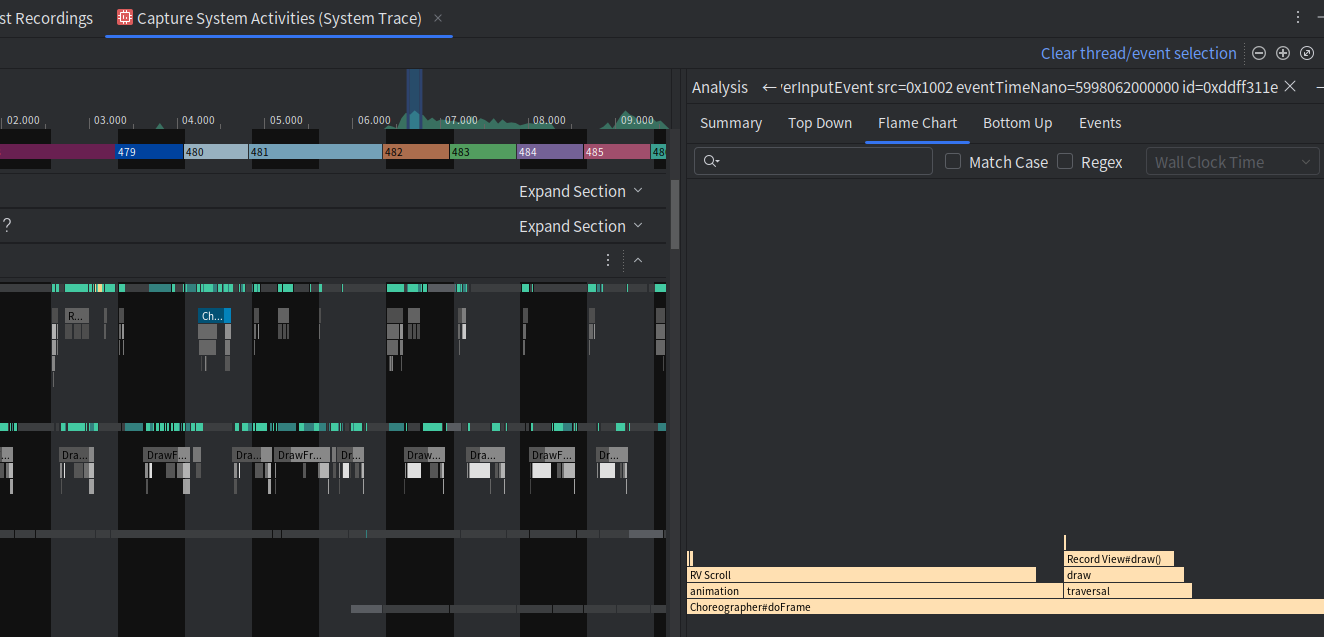The image size is (1324, 637).
Task: Click the Record View#draw() flame bar
Action: [1119, 559]
